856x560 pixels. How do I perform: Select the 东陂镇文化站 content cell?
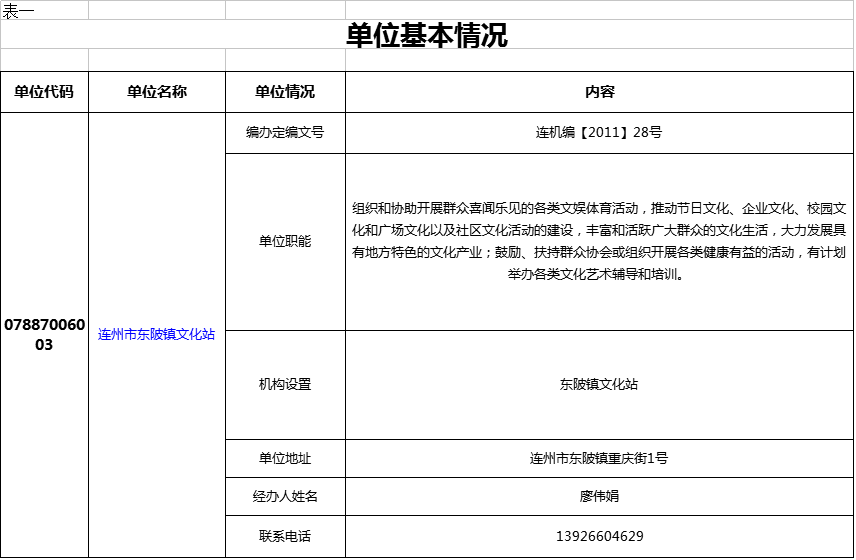click(599, 385)
